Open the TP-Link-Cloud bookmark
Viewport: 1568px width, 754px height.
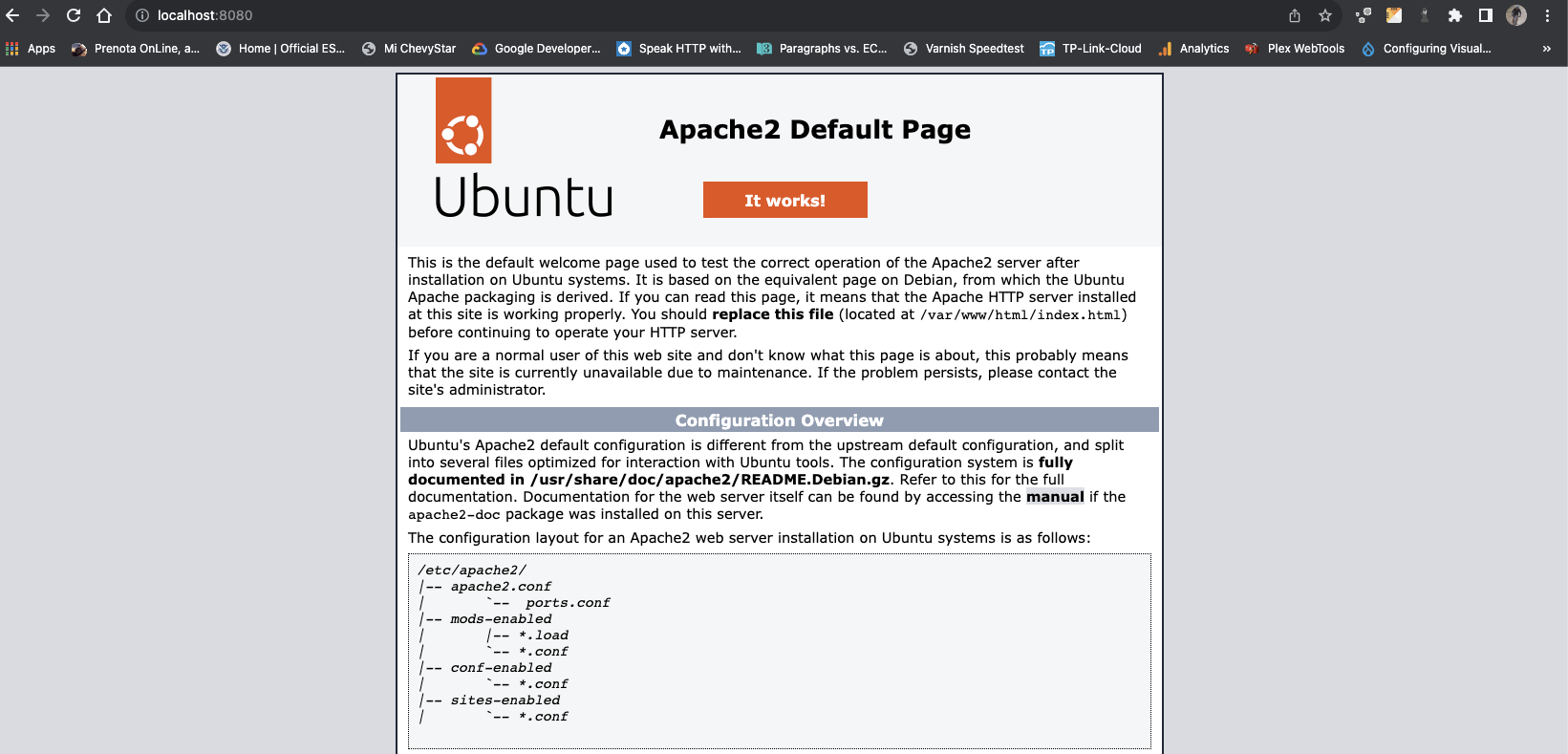click(1091, 49)
